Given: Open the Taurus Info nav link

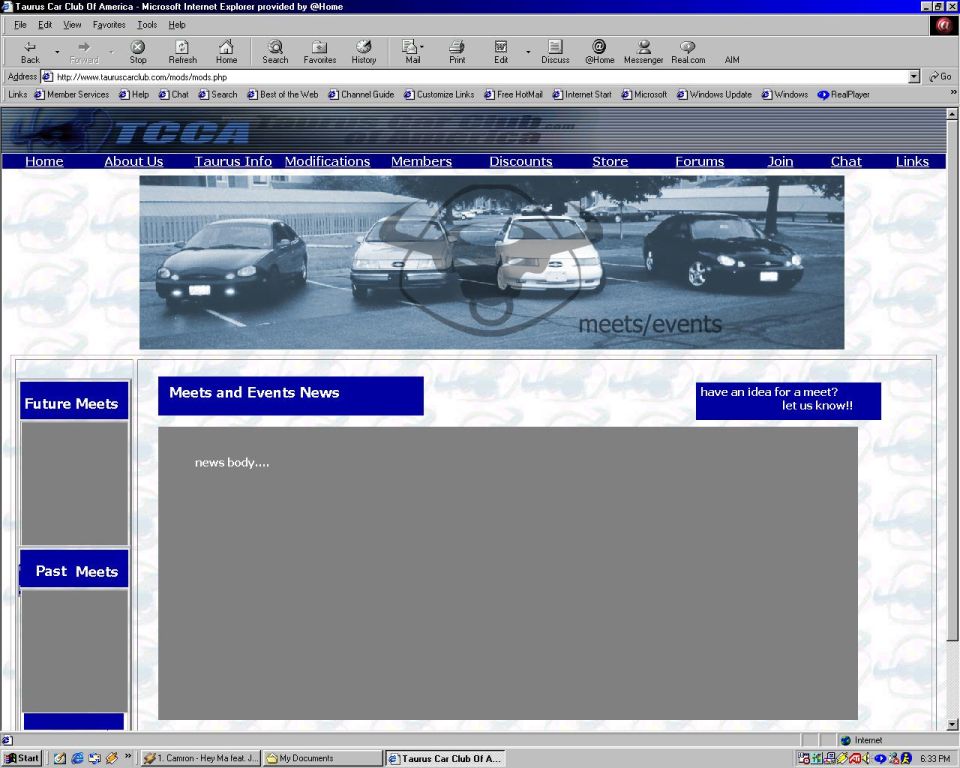Looking at the screenshot, I should pyautogui.click(x=233, y=161).
